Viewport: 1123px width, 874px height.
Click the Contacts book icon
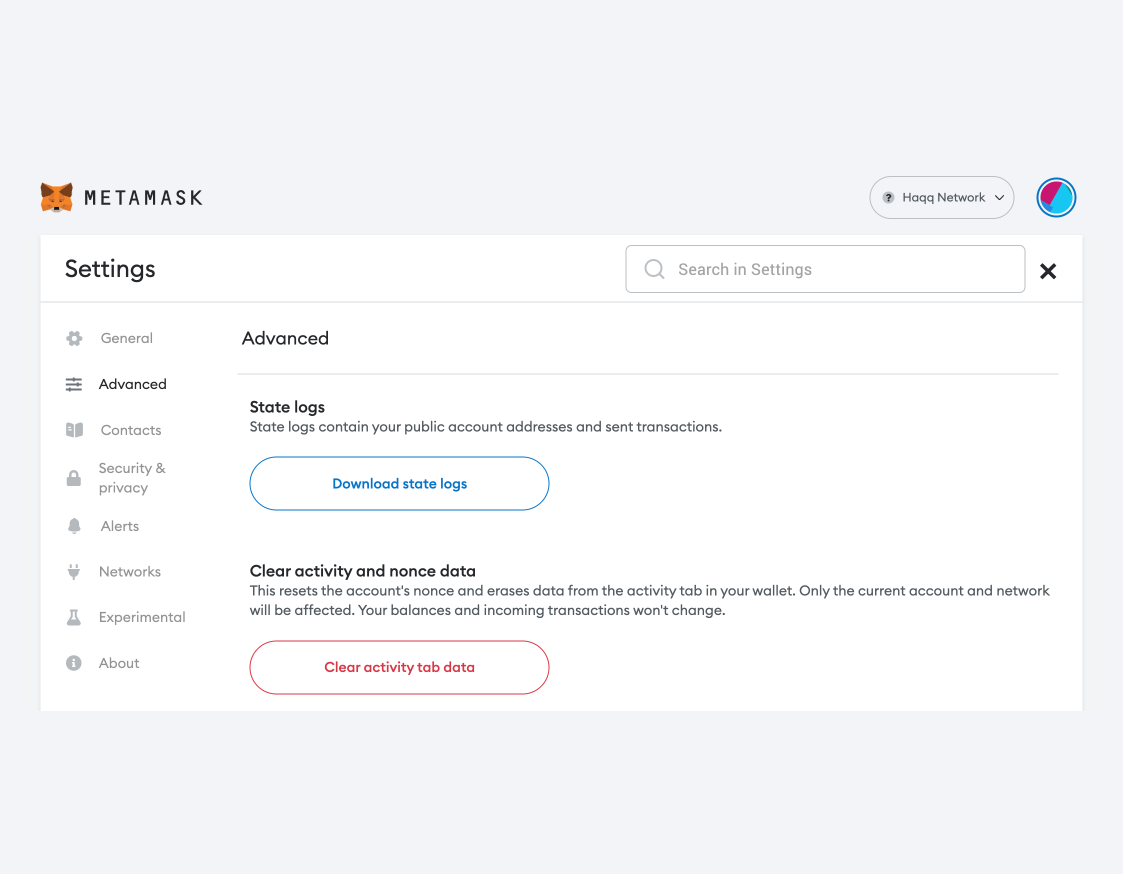tap(74, 430)
